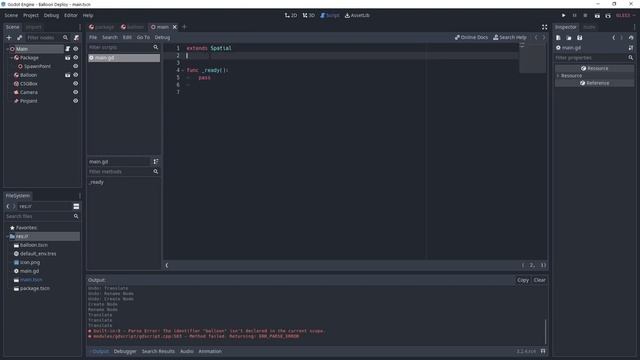640x360 pixels.
Task: Click search icon in Filter properties field
Action: pos(631,58)
